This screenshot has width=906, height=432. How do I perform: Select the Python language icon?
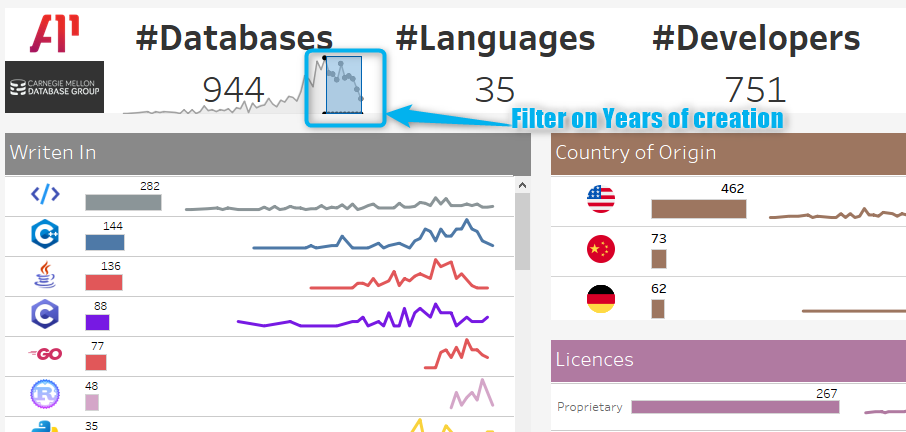point(46,426)
